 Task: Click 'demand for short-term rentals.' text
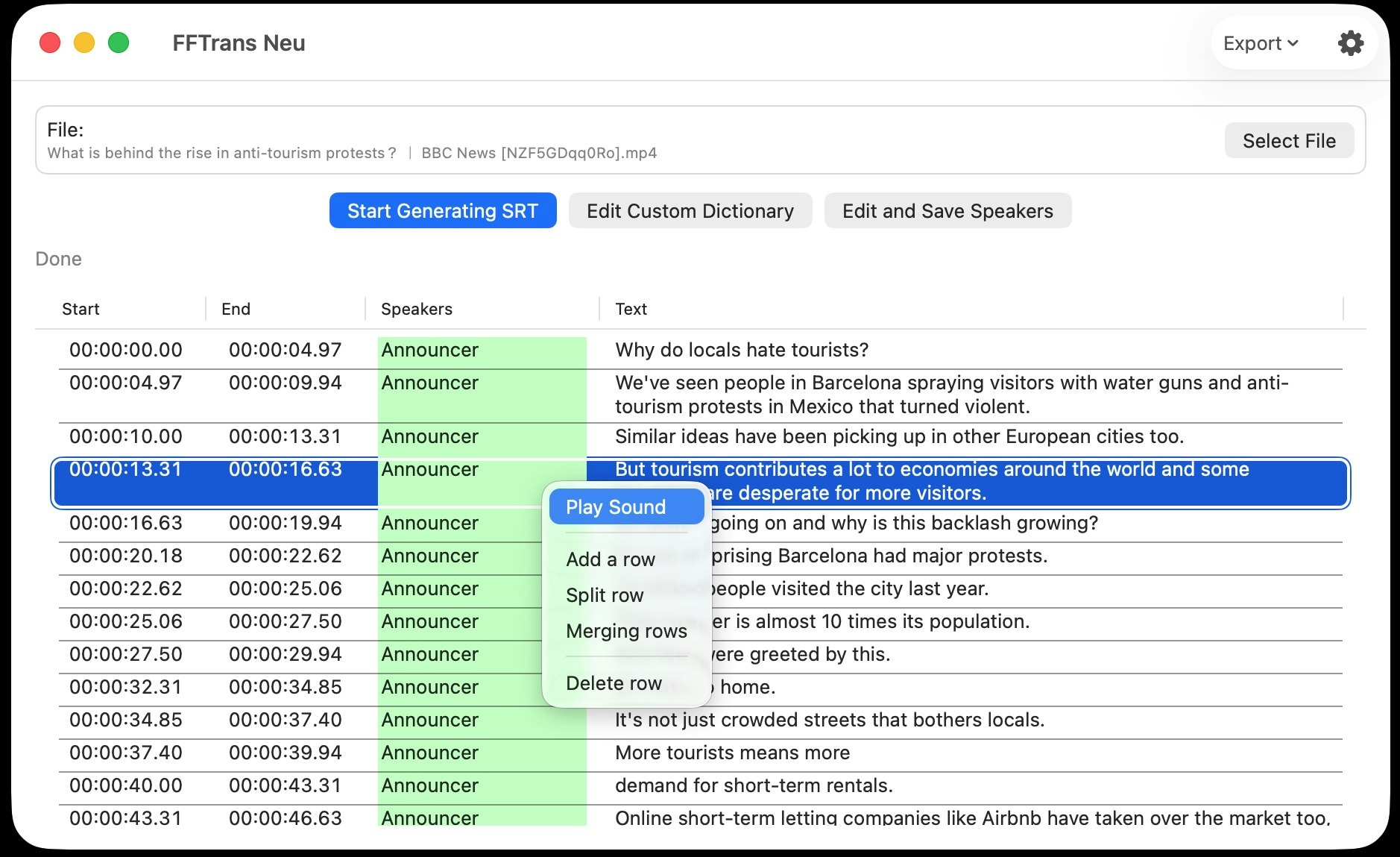click(754, 785)
